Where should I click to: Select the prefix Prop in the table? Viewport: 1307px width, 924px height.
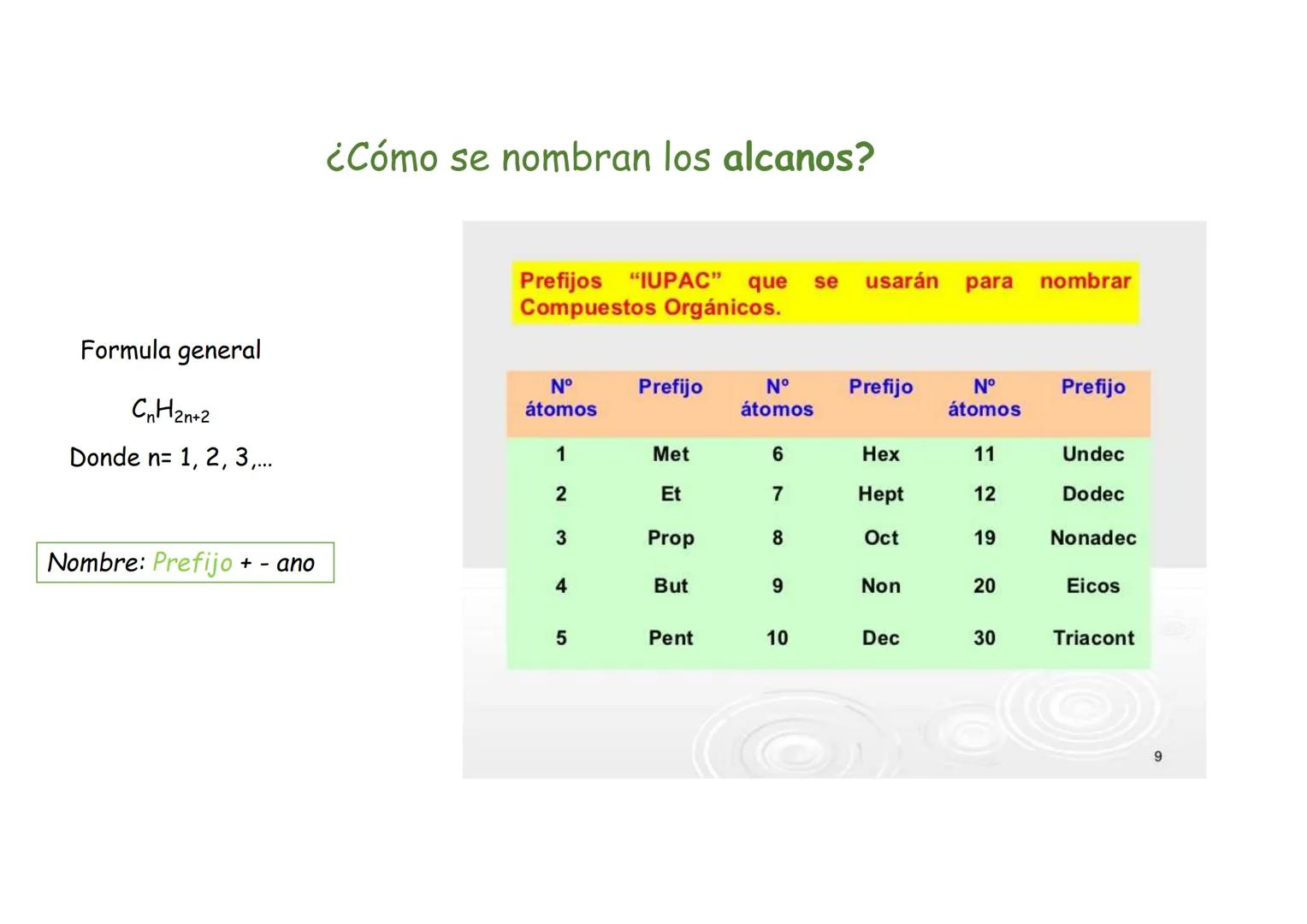pos(671,538)
